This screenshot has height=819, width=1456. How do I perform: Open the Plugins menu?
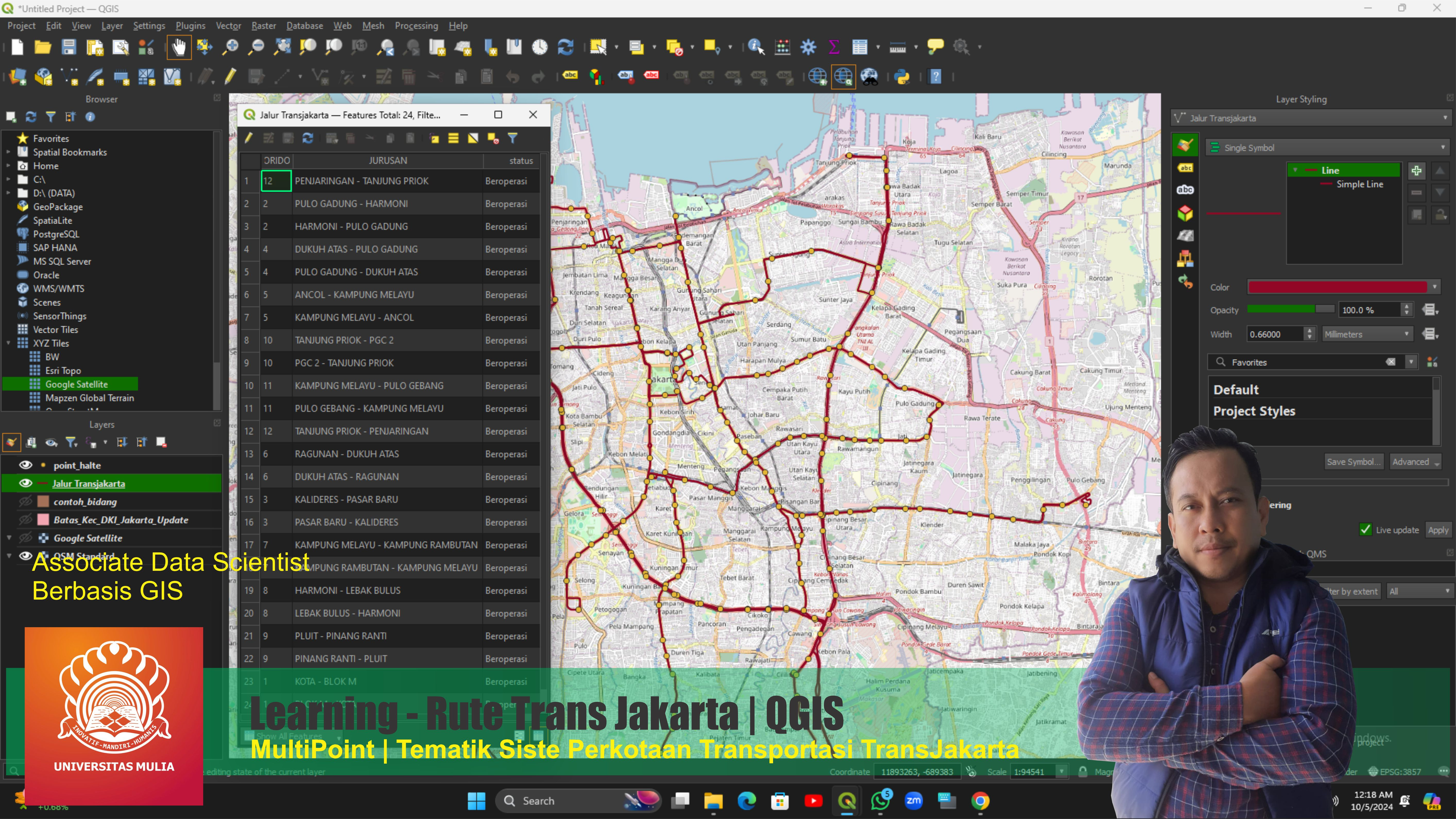(x=191, y=25)
